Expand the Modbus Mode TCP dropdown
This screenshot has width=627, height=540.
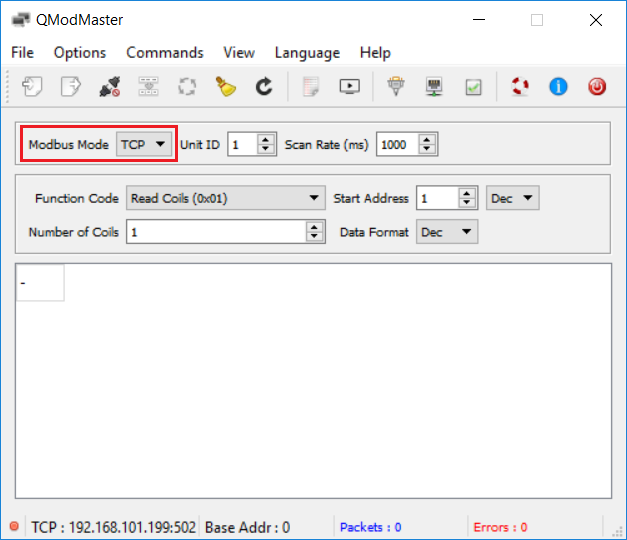144,144
